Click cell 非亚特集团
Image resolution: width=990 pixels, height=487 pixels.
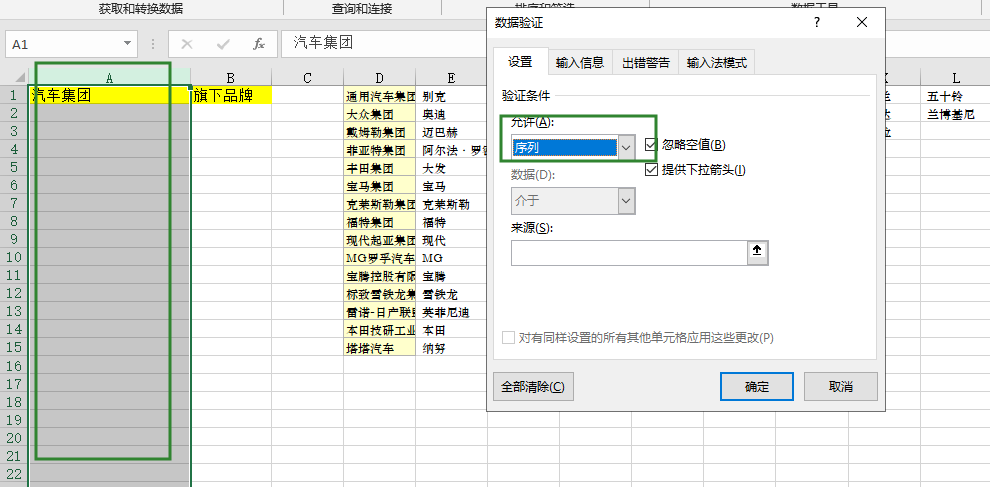[379, 150]
